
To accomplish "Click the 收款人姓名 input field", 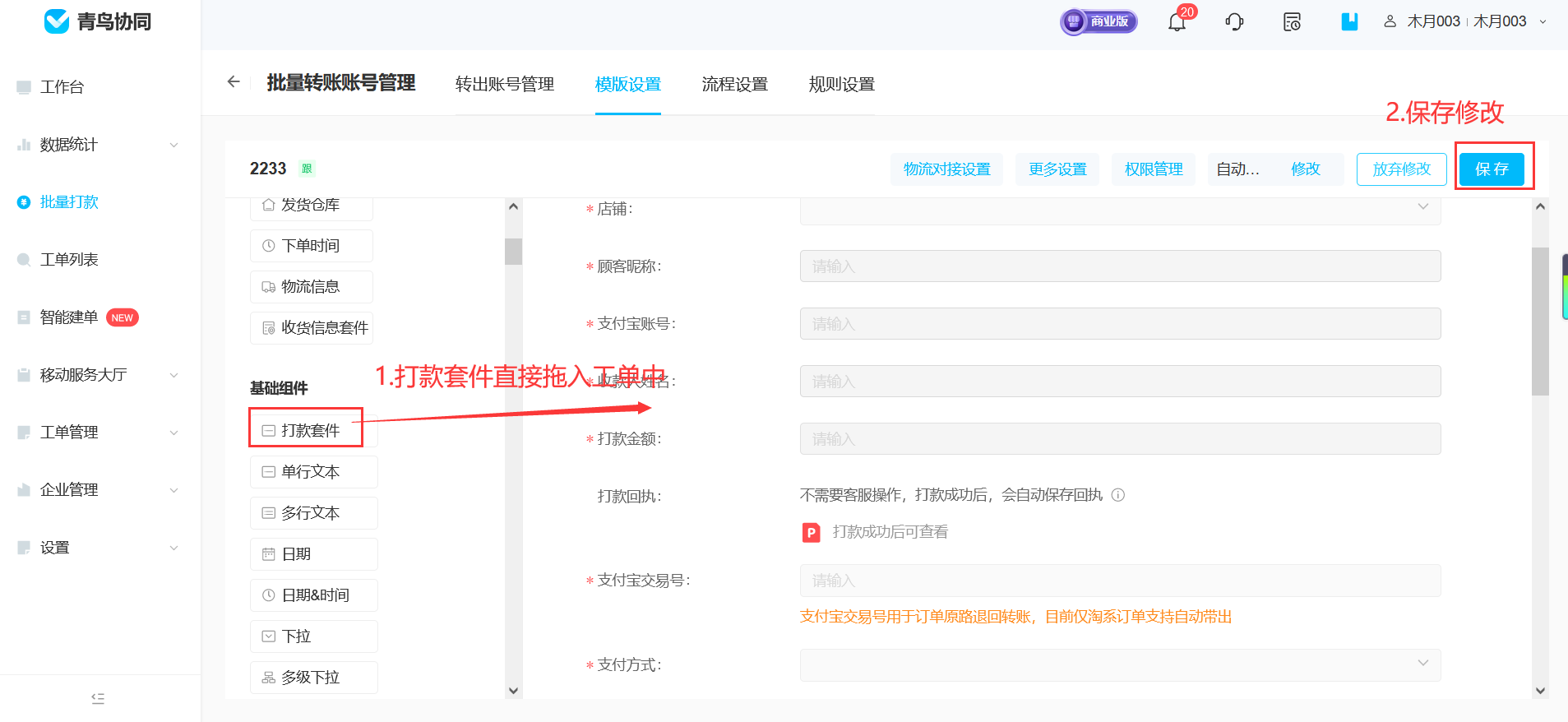I will pos(1120,382).
